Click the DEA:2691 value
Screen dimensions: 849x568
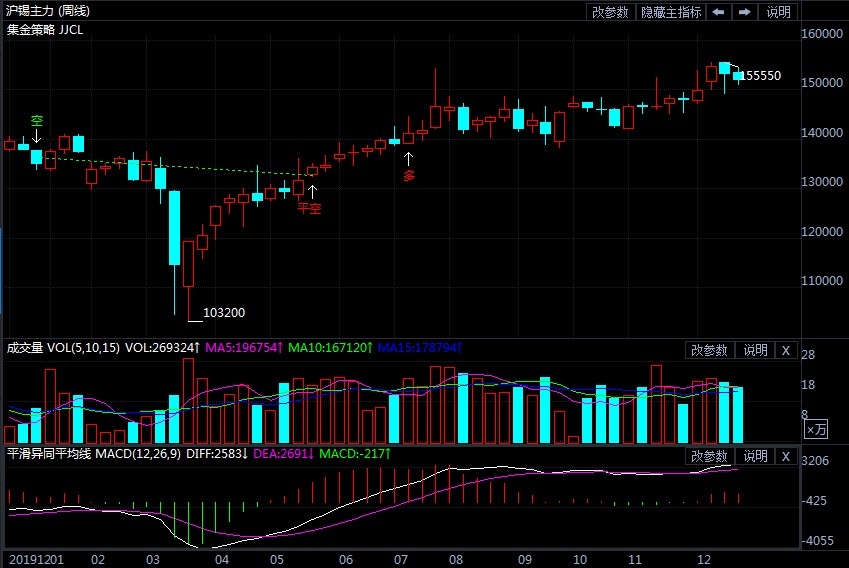click(x=283, y=454)
